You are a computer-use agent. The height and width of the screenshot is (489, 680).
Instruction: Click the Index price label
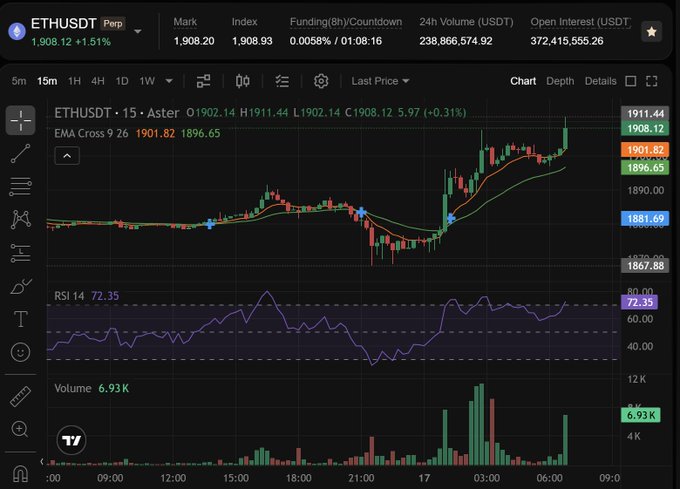(244, 22)
